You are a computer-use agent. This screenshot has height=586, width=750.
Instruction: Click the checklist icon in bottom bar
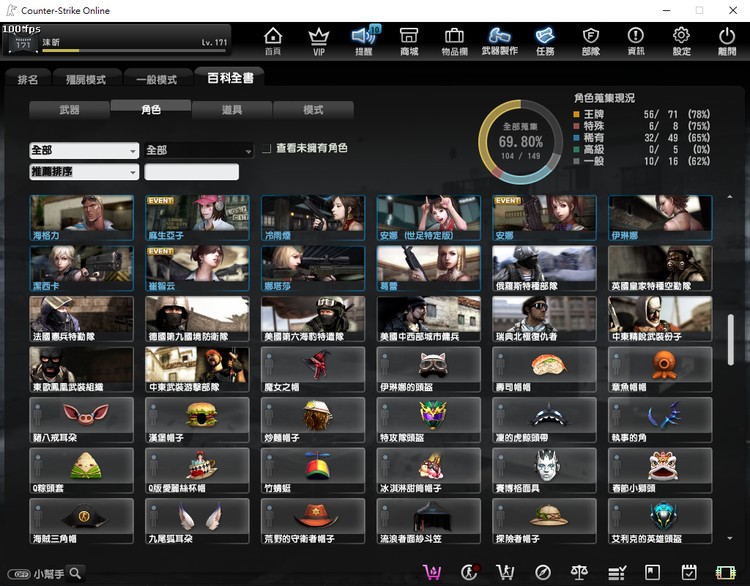pyautogui.click(x=617, y=572)
